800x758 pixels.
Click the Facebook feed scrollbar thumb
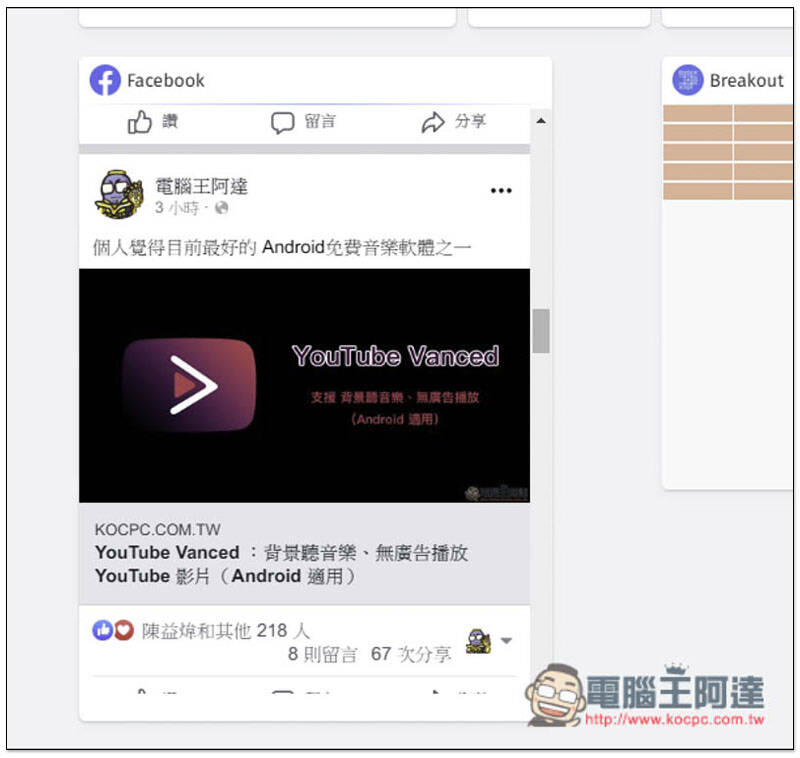[541, 331]
